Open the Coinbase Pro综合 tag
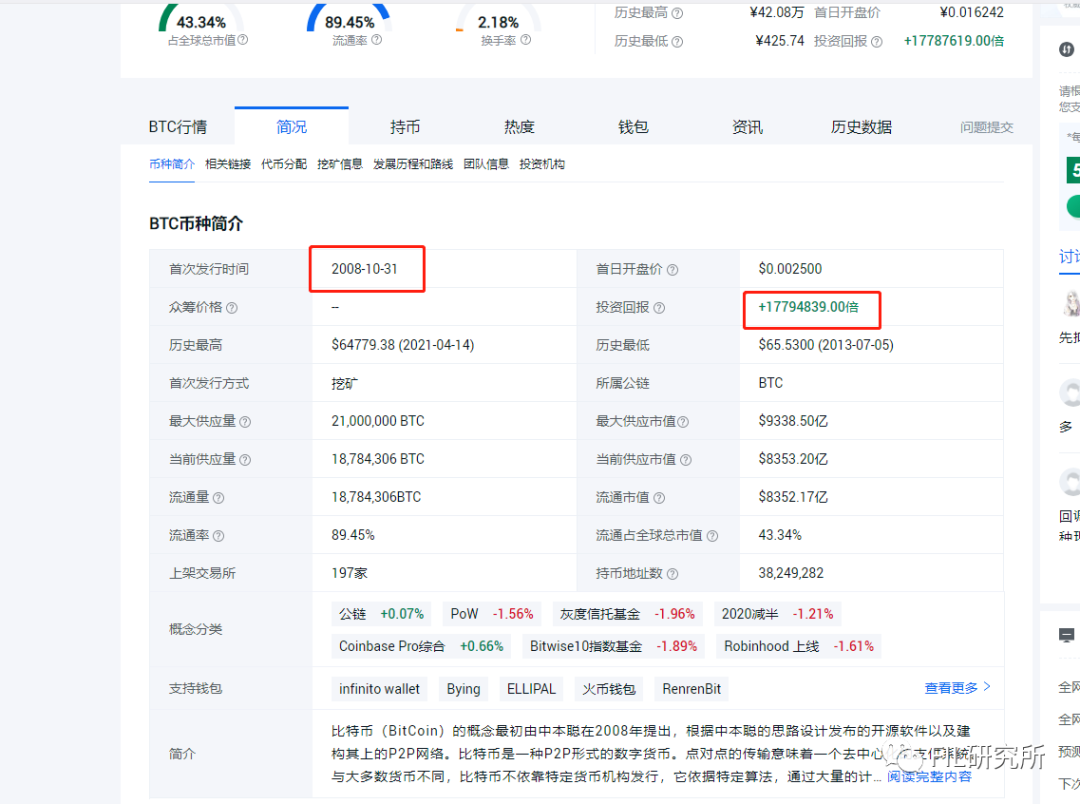 [421, 646]
